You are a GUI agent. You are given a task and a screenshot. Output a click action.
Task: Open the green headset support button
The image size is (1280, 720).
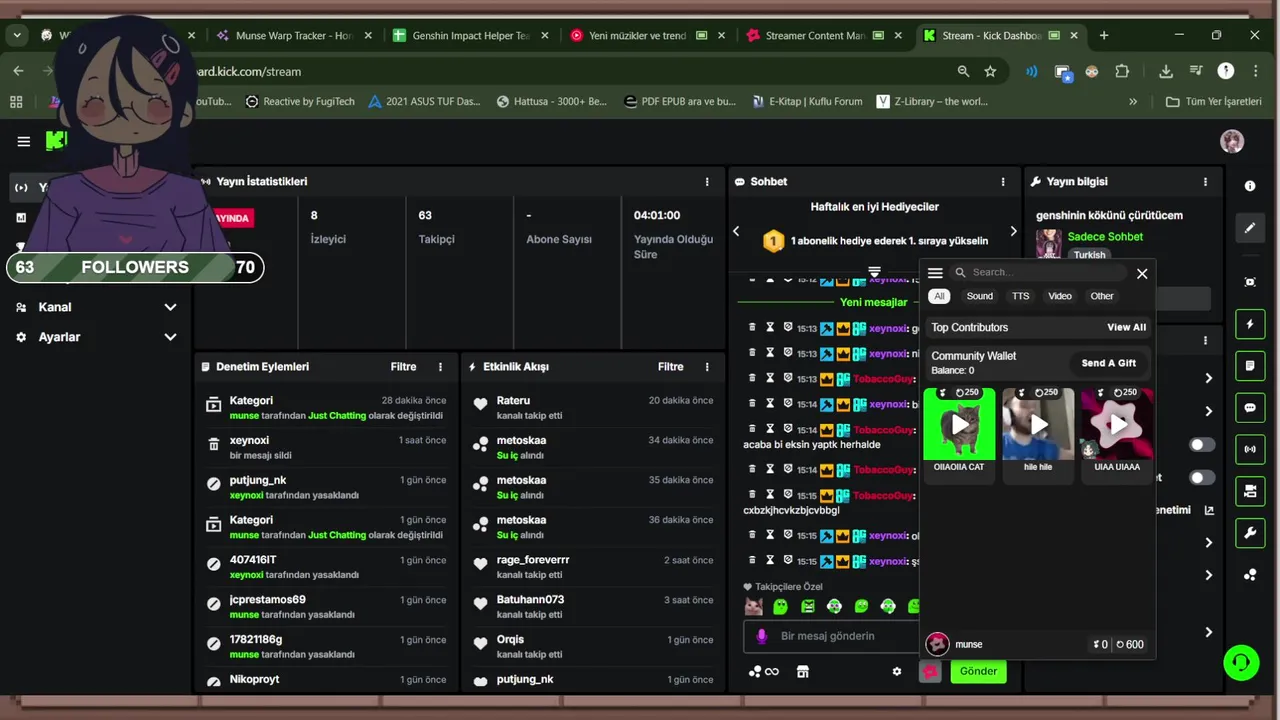1241,663
